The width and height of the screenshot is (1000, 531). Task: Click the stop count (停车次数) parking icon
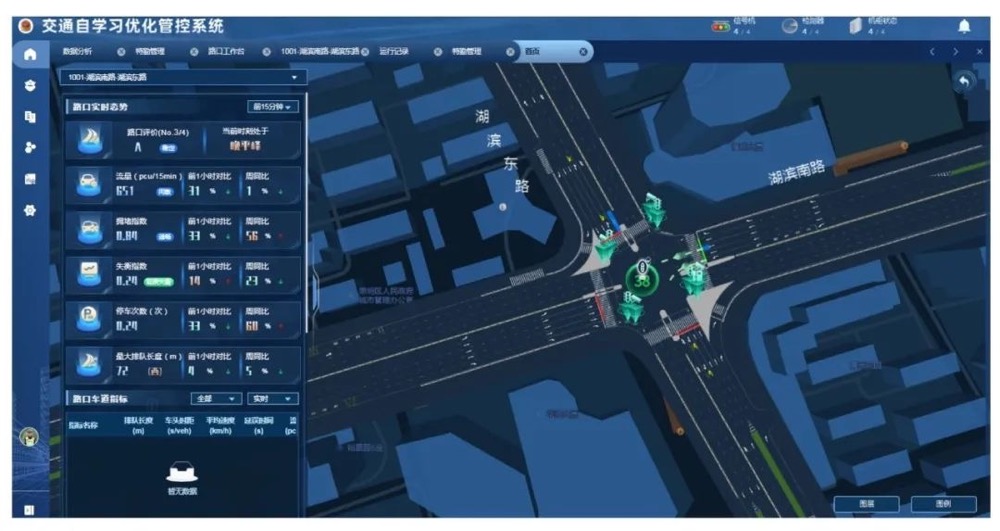click(x=88, y=319)
